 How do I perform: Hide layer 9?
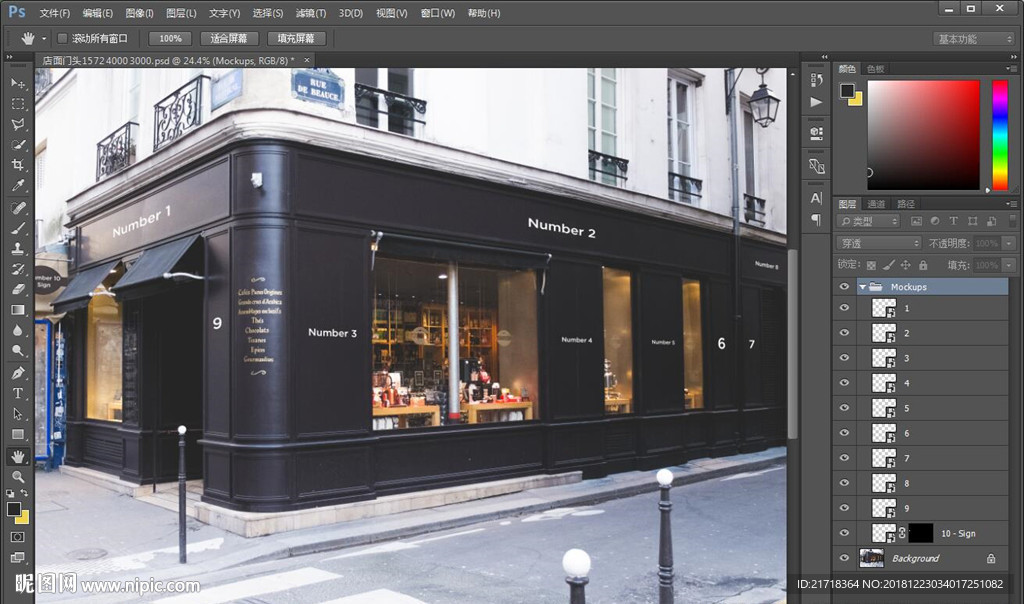click(x=844, y=508)
